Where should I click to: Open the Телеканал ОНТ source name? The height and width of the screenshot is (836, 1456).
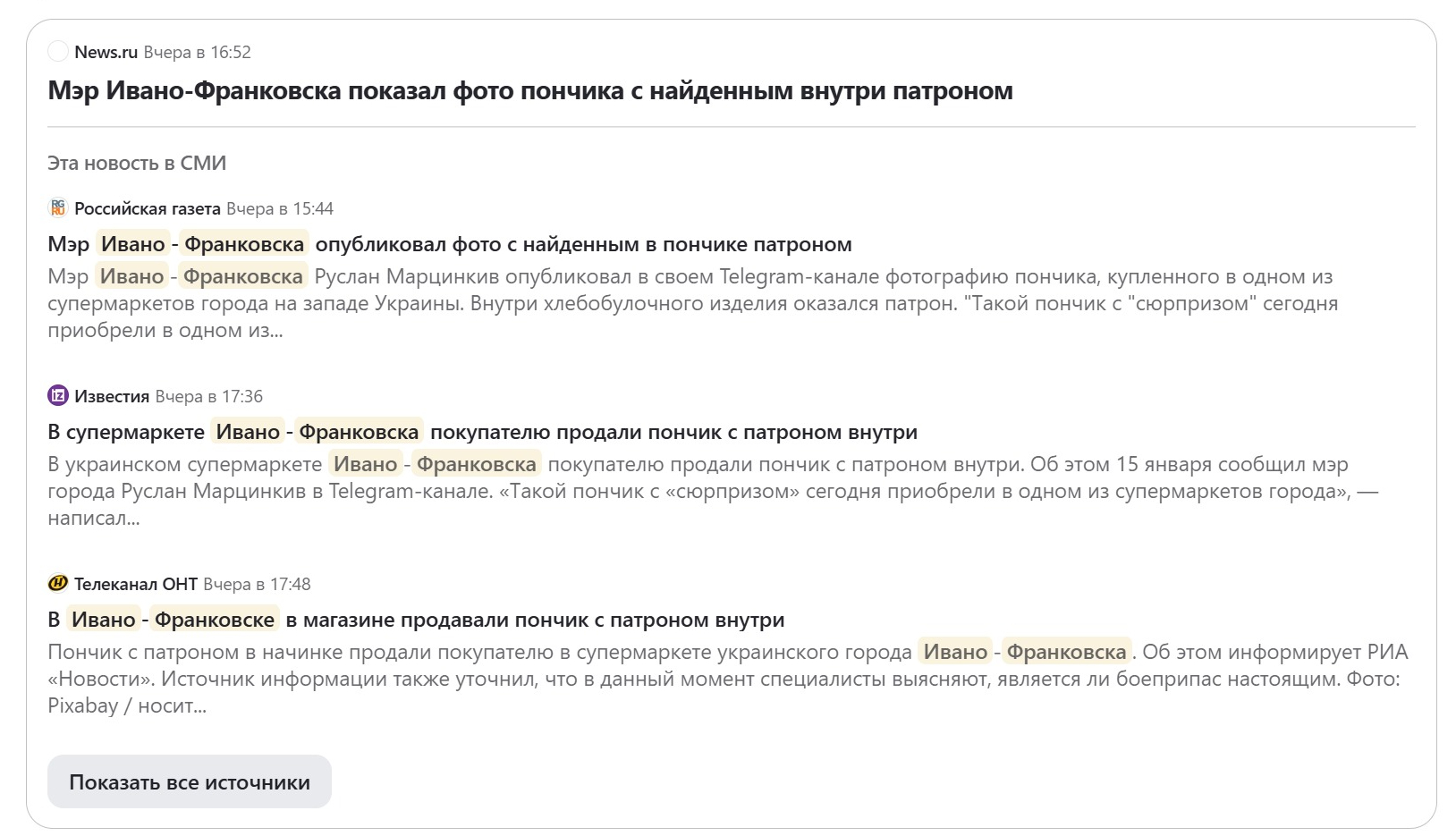tap(136, 584)
